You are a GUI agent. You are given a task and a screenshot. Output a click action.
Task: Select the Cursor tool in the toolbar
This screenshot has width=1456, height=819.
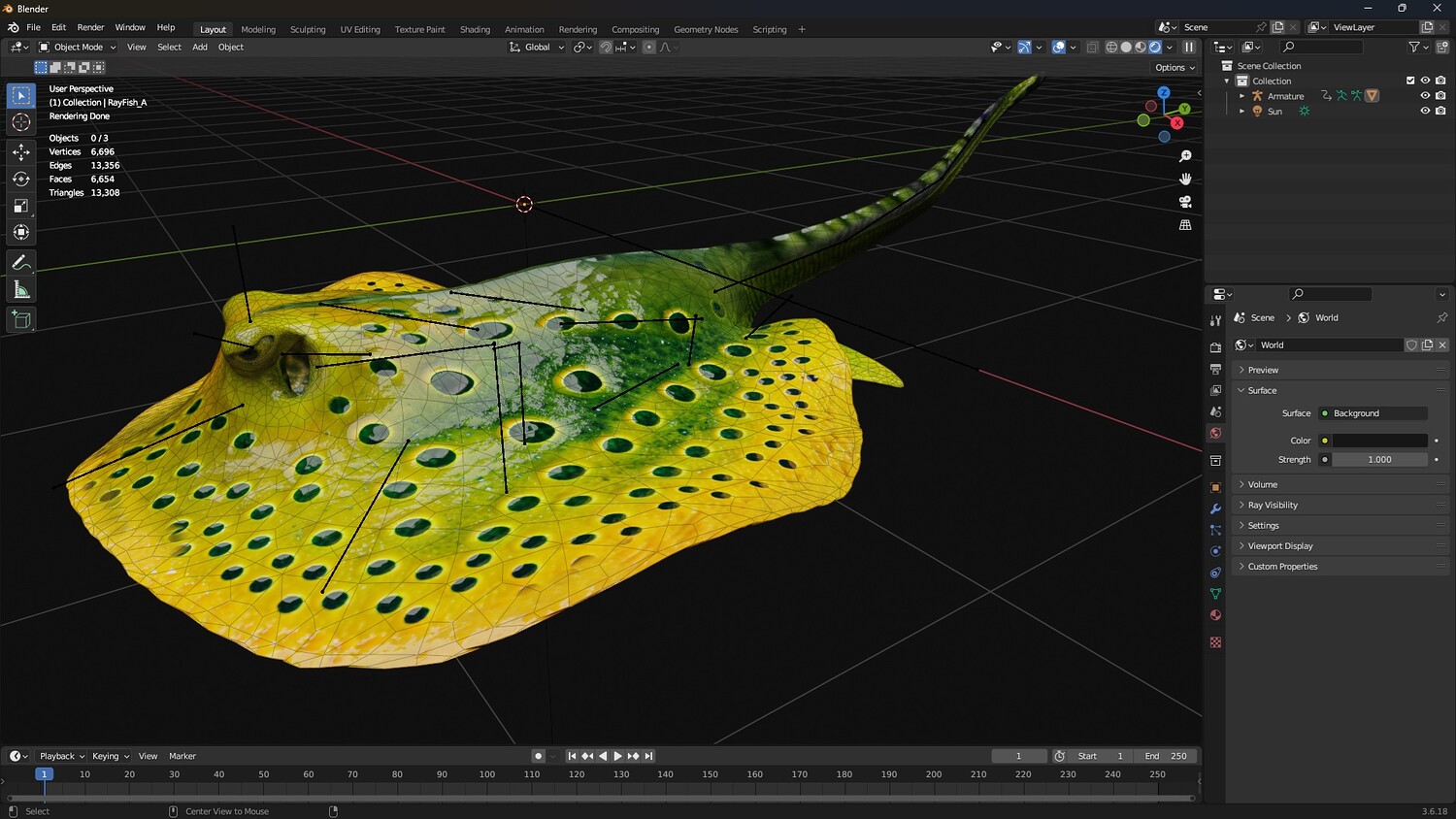pos(21,122)
